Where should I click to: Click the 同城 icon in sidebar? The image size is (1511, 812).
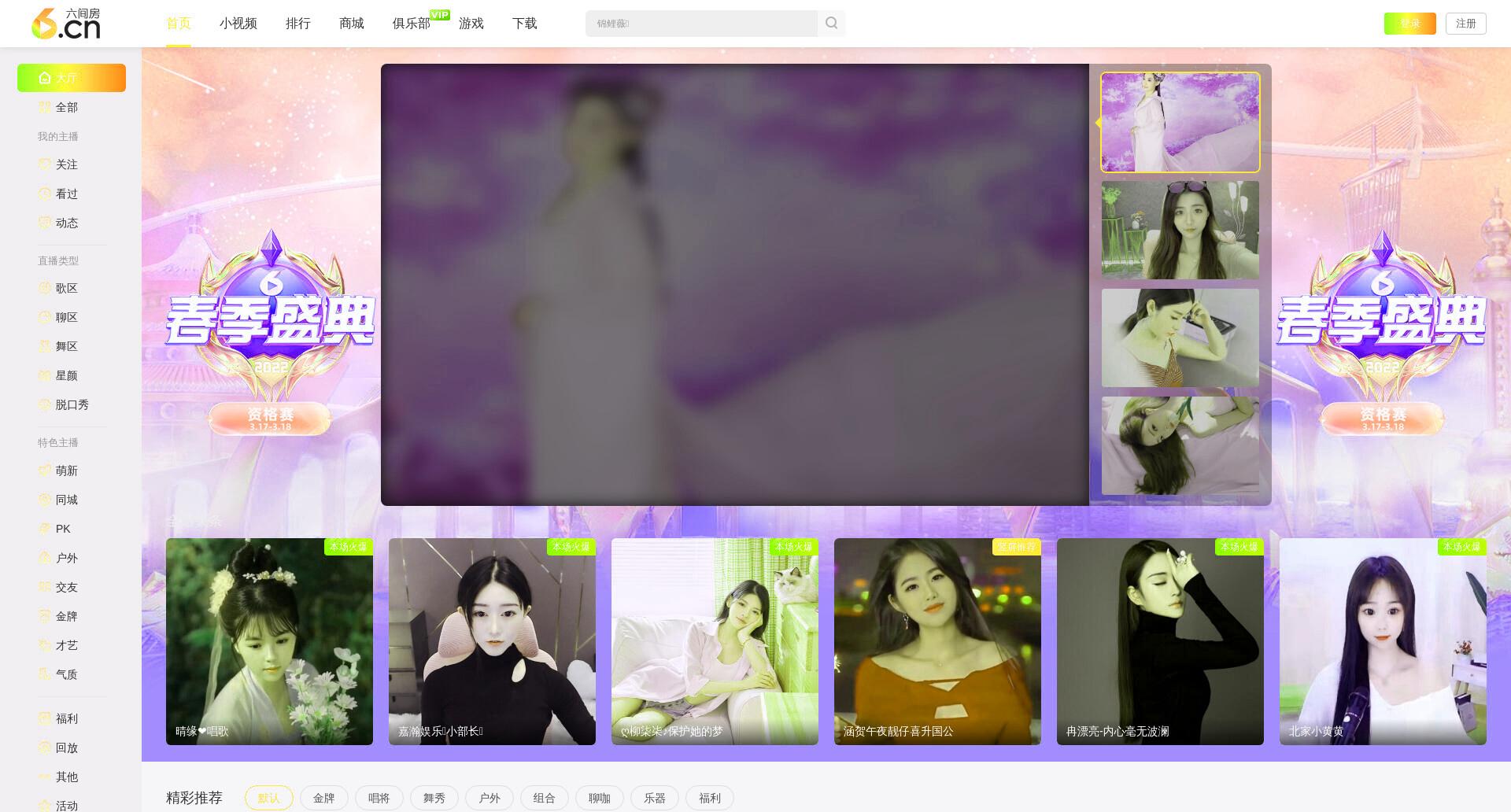click(45, 500)
